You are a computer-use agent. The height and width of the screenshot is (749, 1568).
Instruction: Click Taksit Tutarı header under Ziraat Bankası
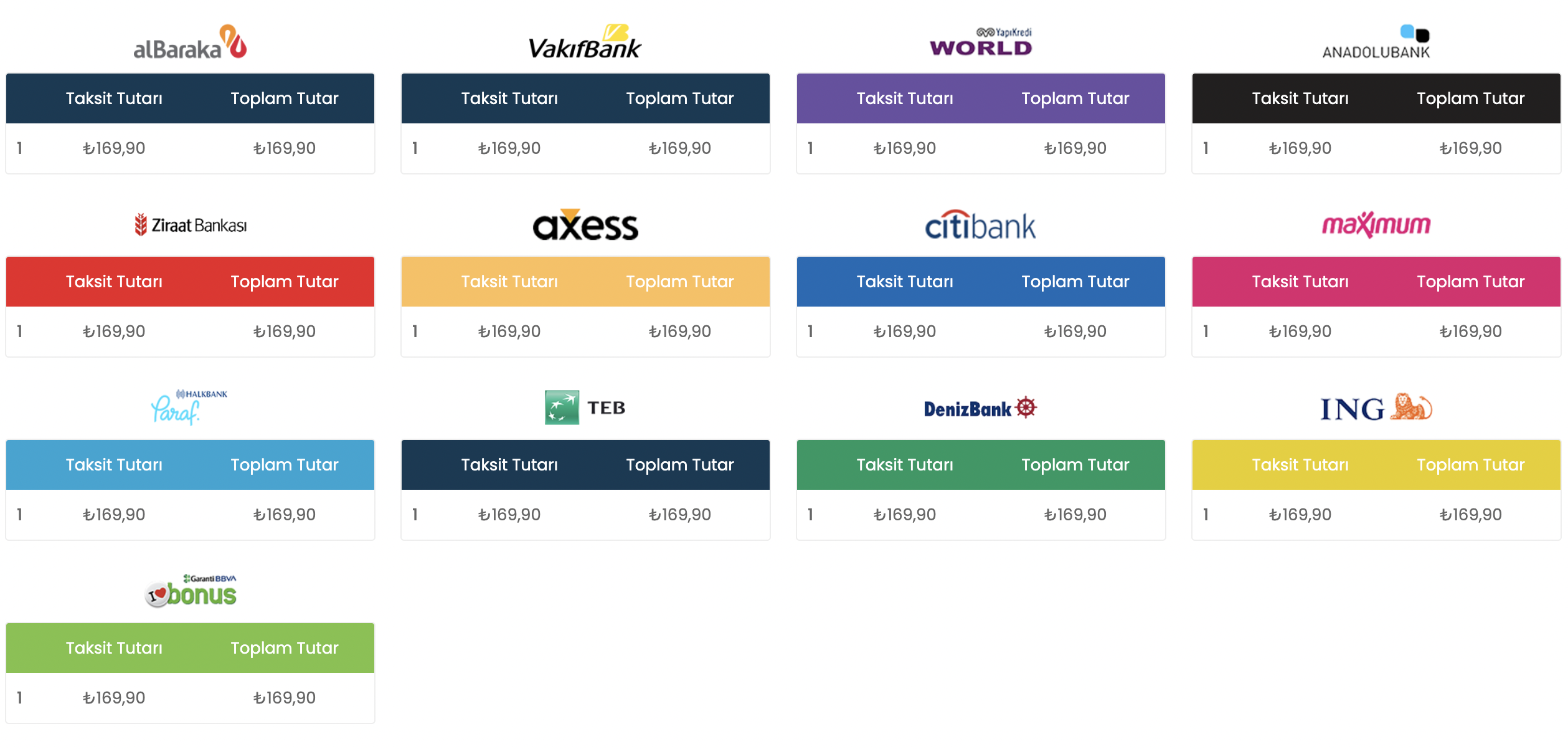tap(114, 282)
